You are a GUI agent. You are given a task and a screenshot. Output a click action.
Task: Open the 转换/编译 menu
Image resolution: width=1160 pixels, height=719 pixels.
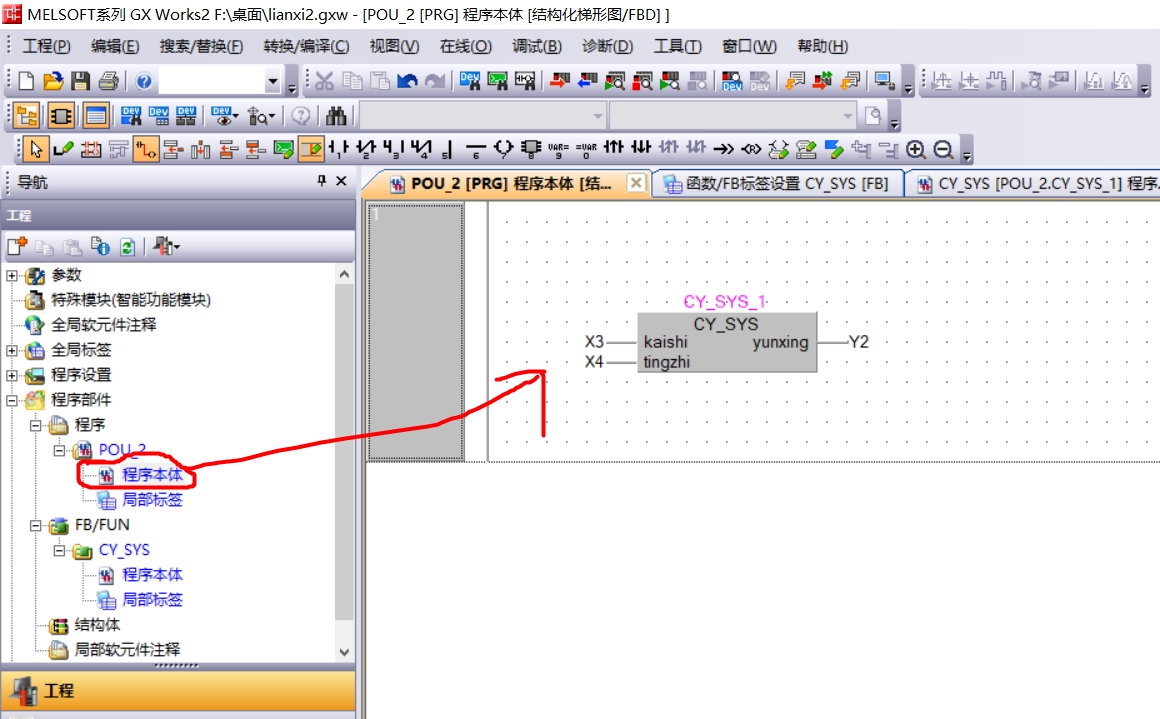point(306,46)
